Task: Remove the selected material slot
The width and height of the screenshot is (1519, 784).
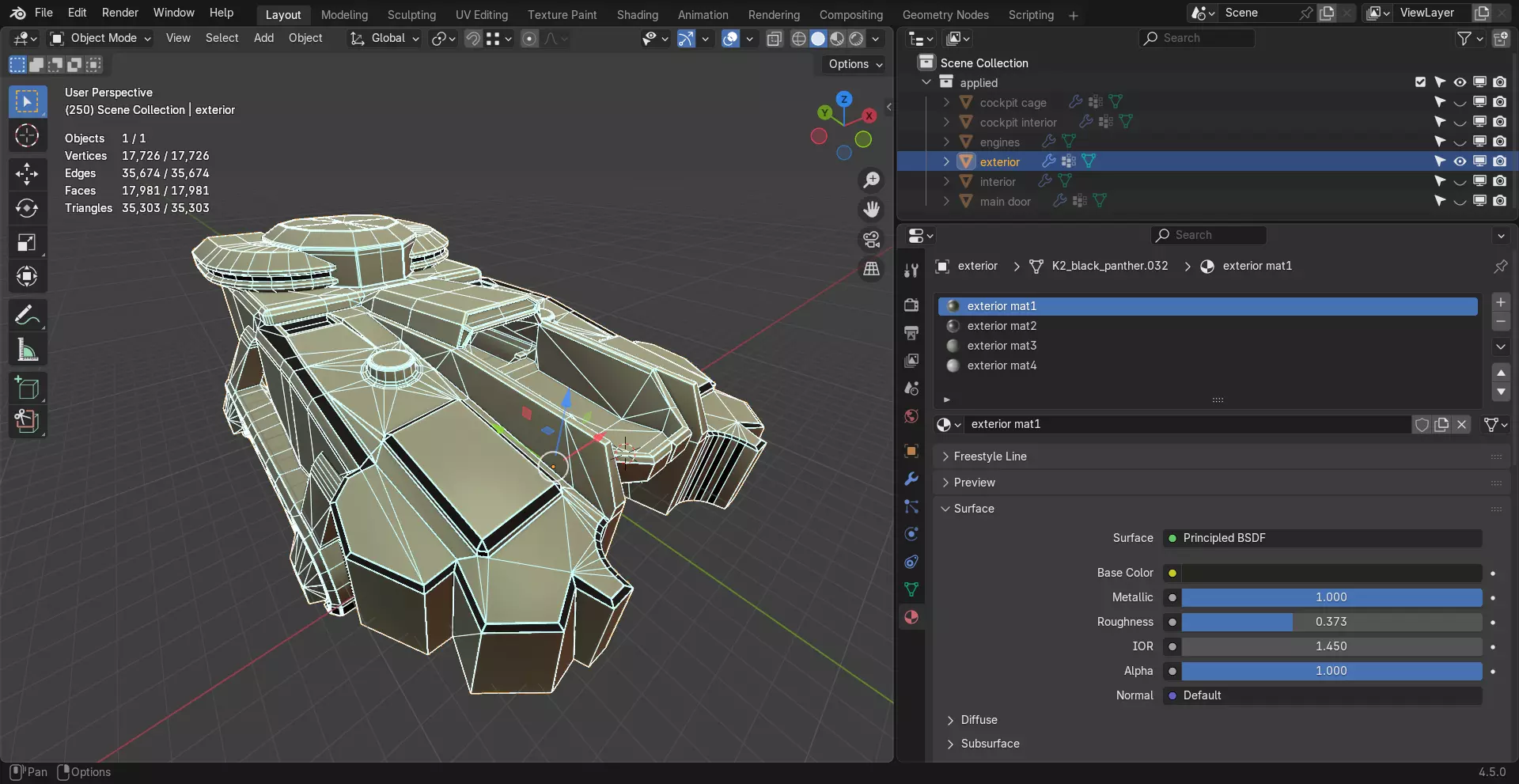Action: click(1501, 322)
